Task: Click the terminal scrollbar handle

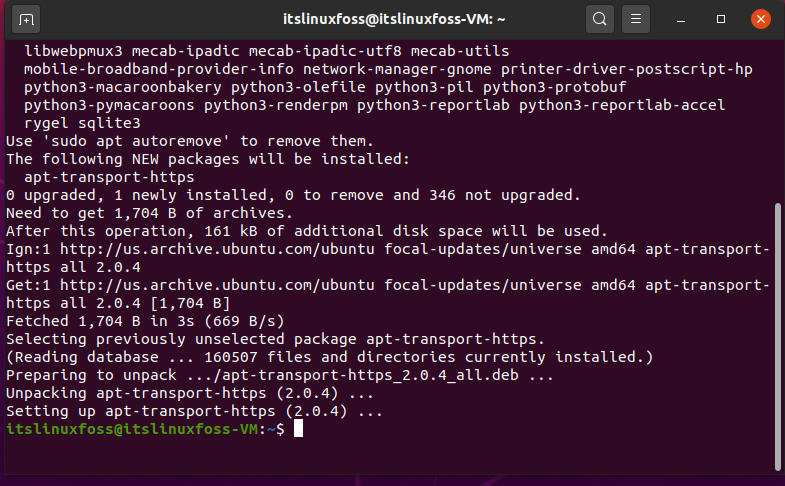Action: pos(777,336)
